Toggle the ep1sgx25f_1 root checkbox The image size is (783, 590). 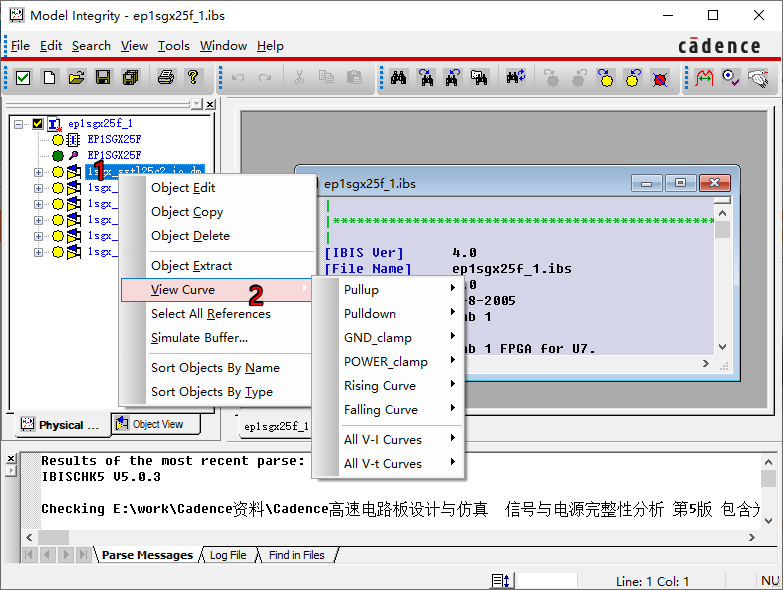pyautogui.click(x=37, y=123)
